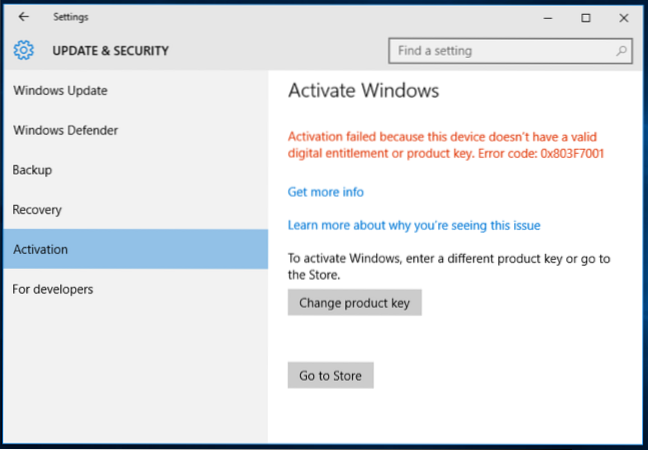Screen dimensions: 648x450
Task: Click the back arrow in title bar
Action: pyautogui.click(x=23, y=17)
